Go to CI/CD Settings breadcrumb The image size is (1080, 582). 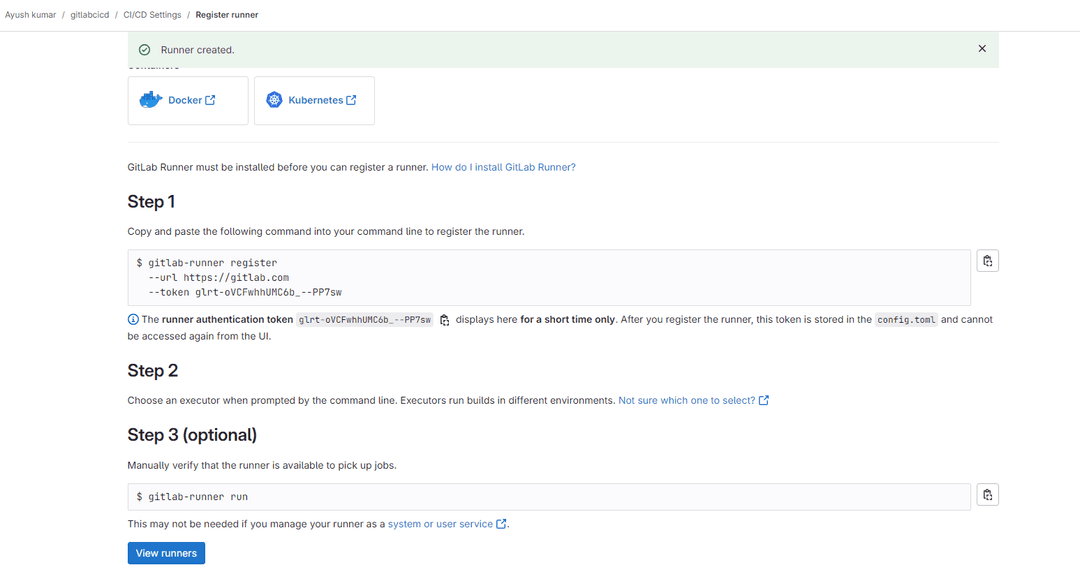pos(152,14)
